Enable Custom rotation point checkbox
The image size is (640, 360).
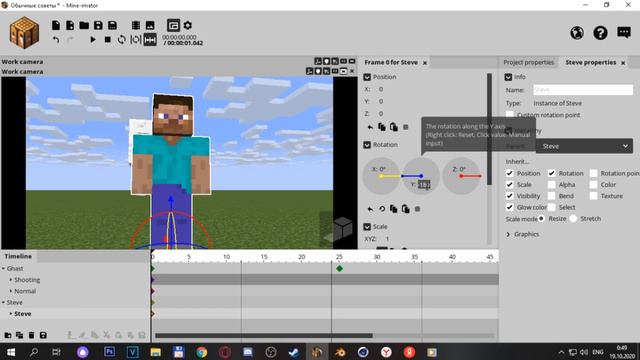click(509, 115)
